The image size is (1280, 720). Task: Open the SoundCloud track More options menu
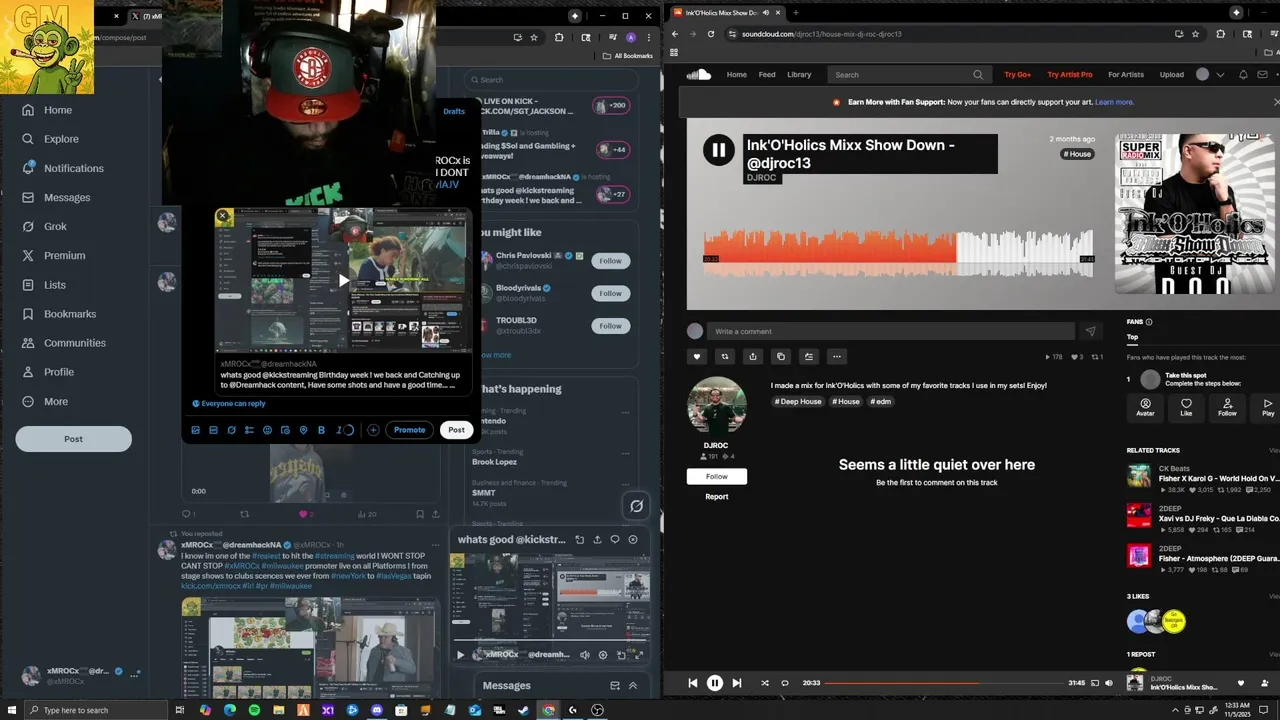pos(837,356)
